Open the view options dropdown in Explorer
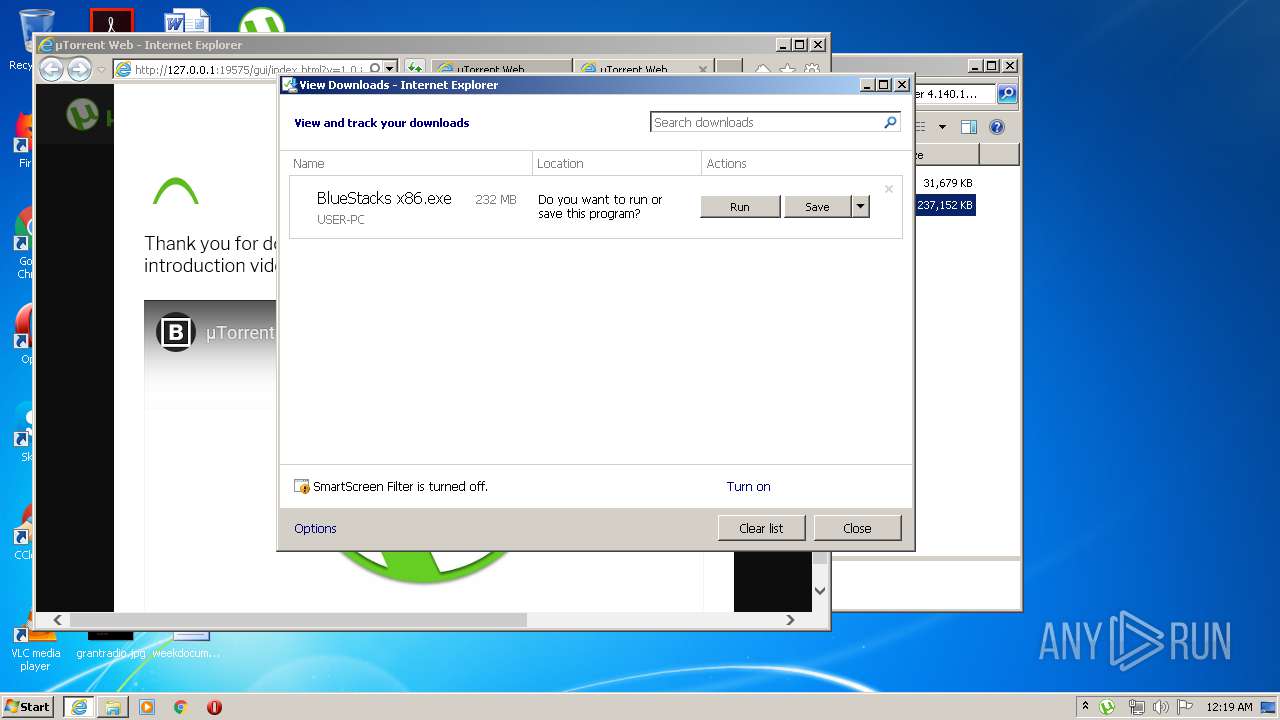Viewport: 1280px width, 720px height. click(942, 127)
